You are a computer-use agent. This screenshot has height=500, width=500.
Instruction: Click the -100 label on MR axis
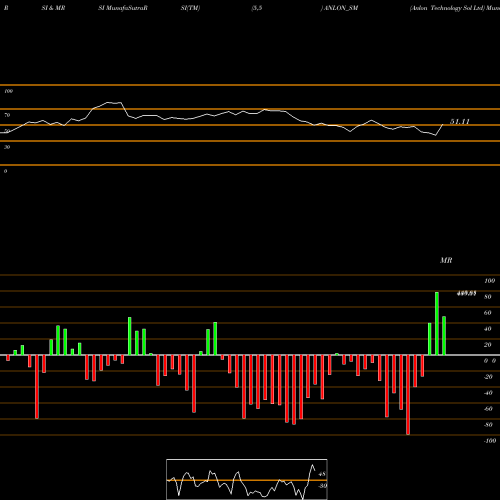490,441
